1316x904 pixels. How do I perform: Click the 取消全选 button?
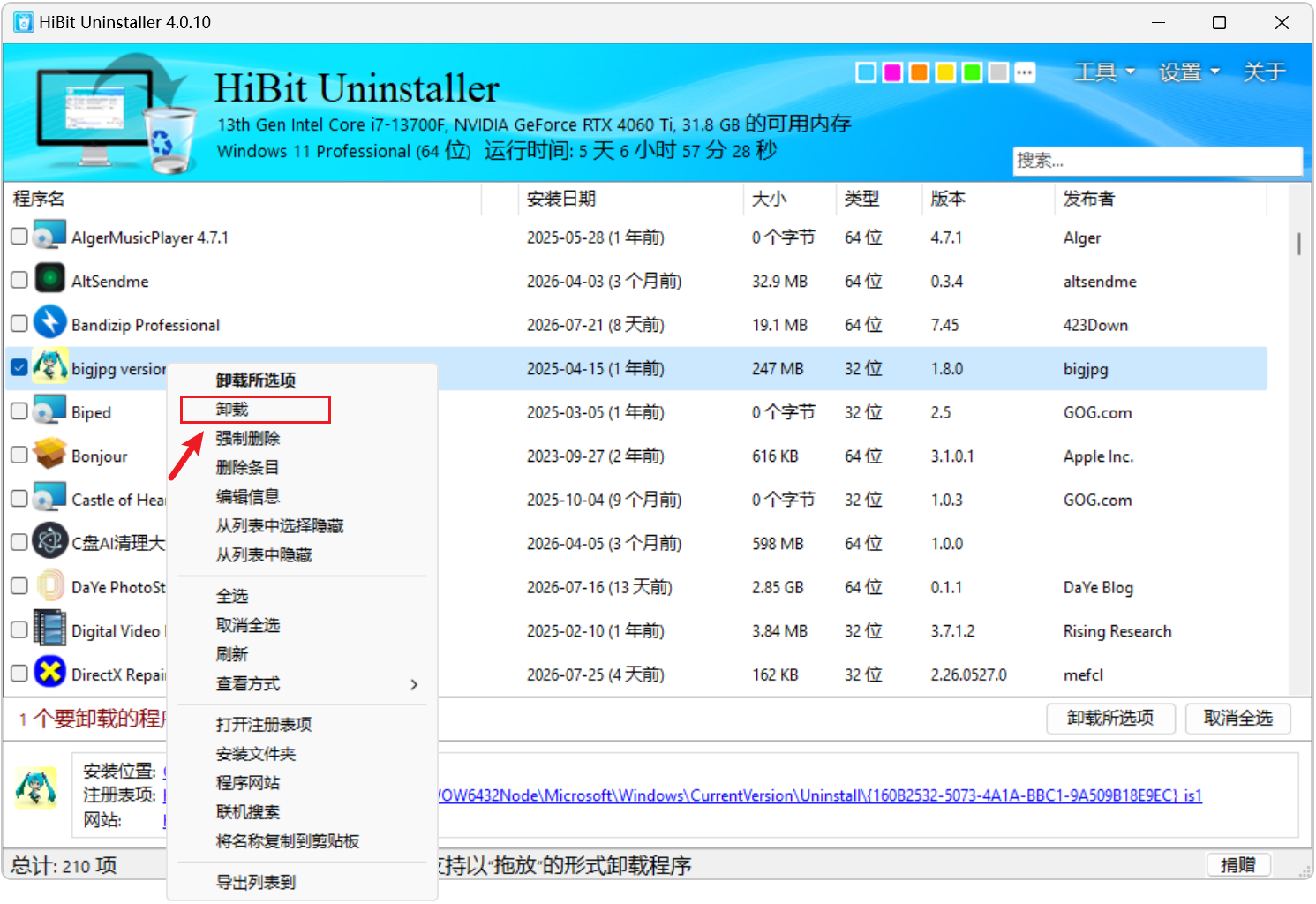click(1237, 719)
